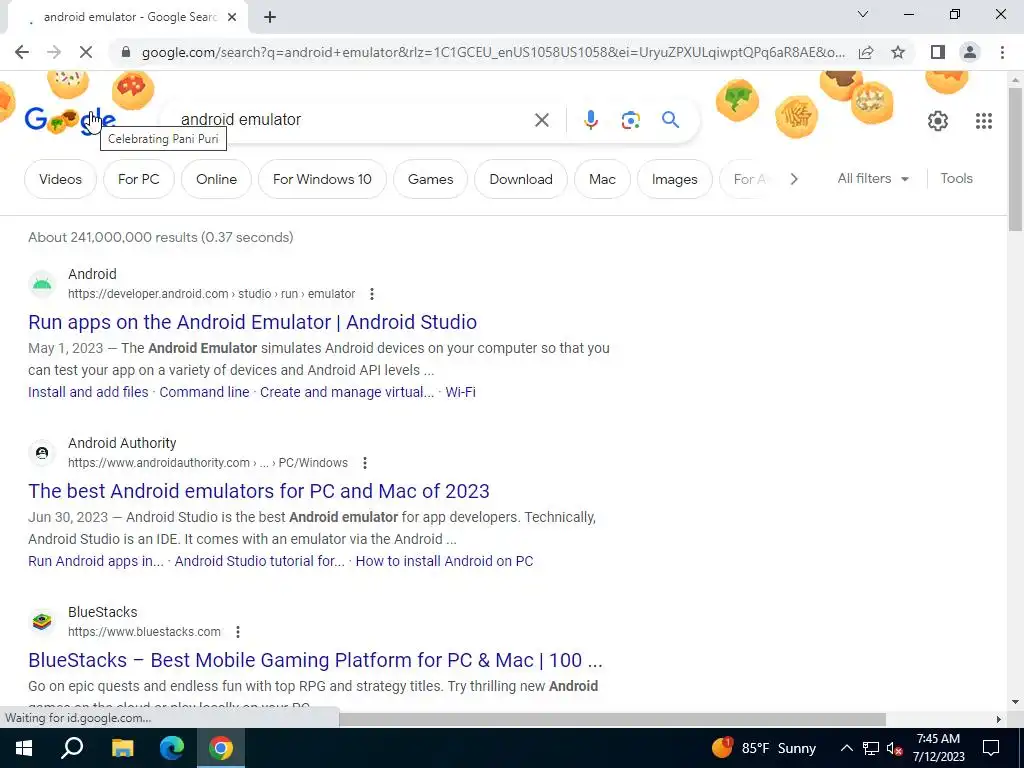Clear the search box text
This screenshot has height=768, width=1024.
pyautogui.click(x=541, y=120)
